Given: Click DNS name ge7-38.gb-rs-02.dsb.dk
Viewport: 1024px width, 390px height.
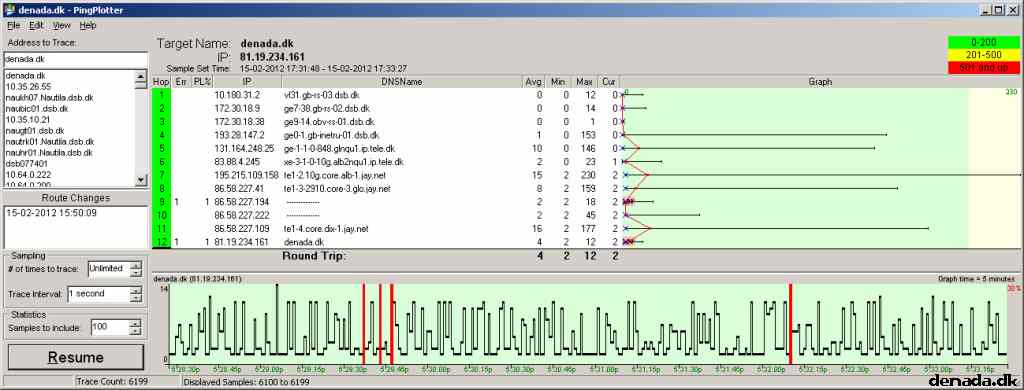Looking at the screenshot, I should pos(327,108).
